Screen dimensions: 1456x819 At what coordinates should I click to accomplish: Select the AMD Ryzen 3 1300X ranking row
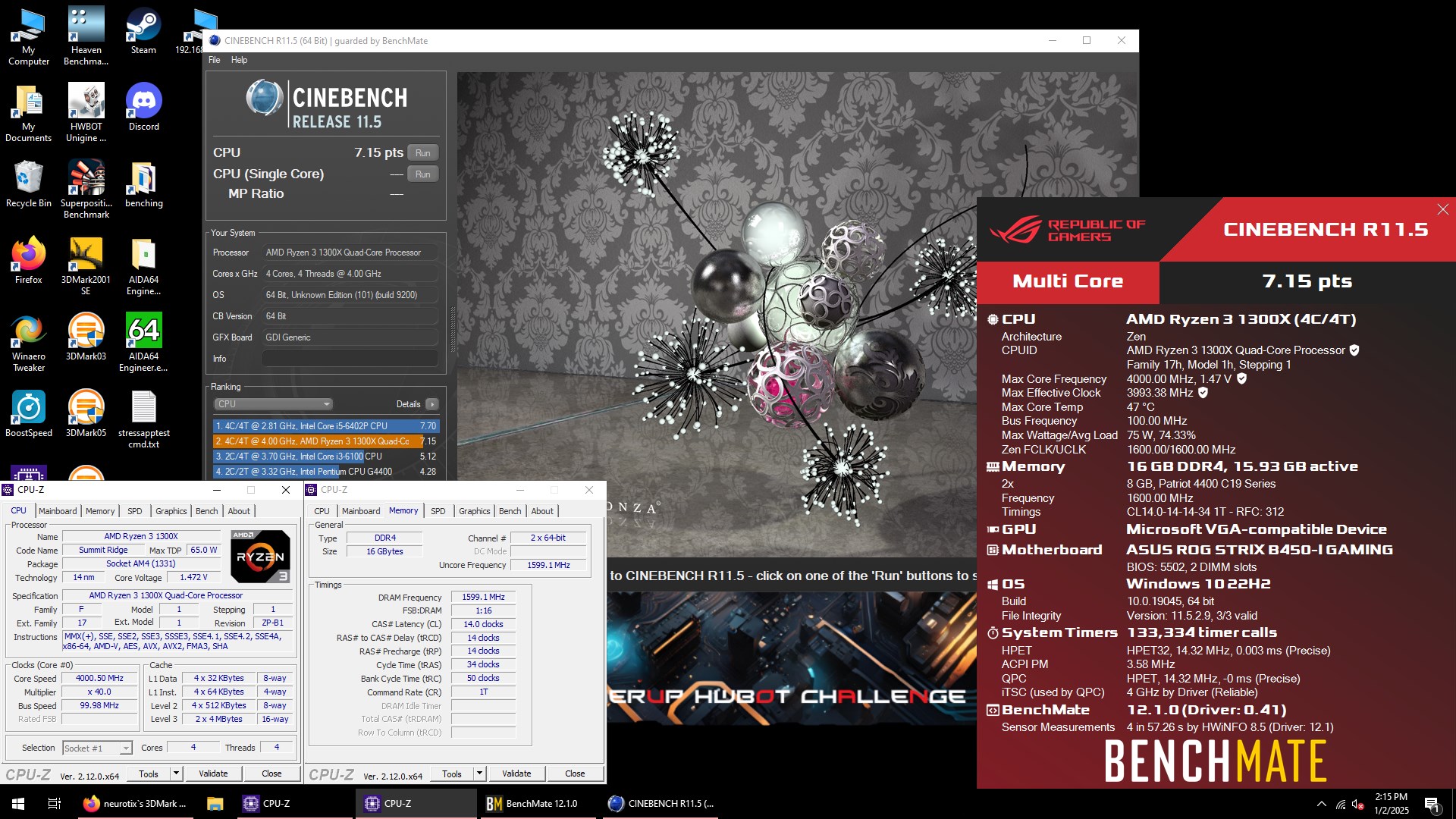coord(326,441)
